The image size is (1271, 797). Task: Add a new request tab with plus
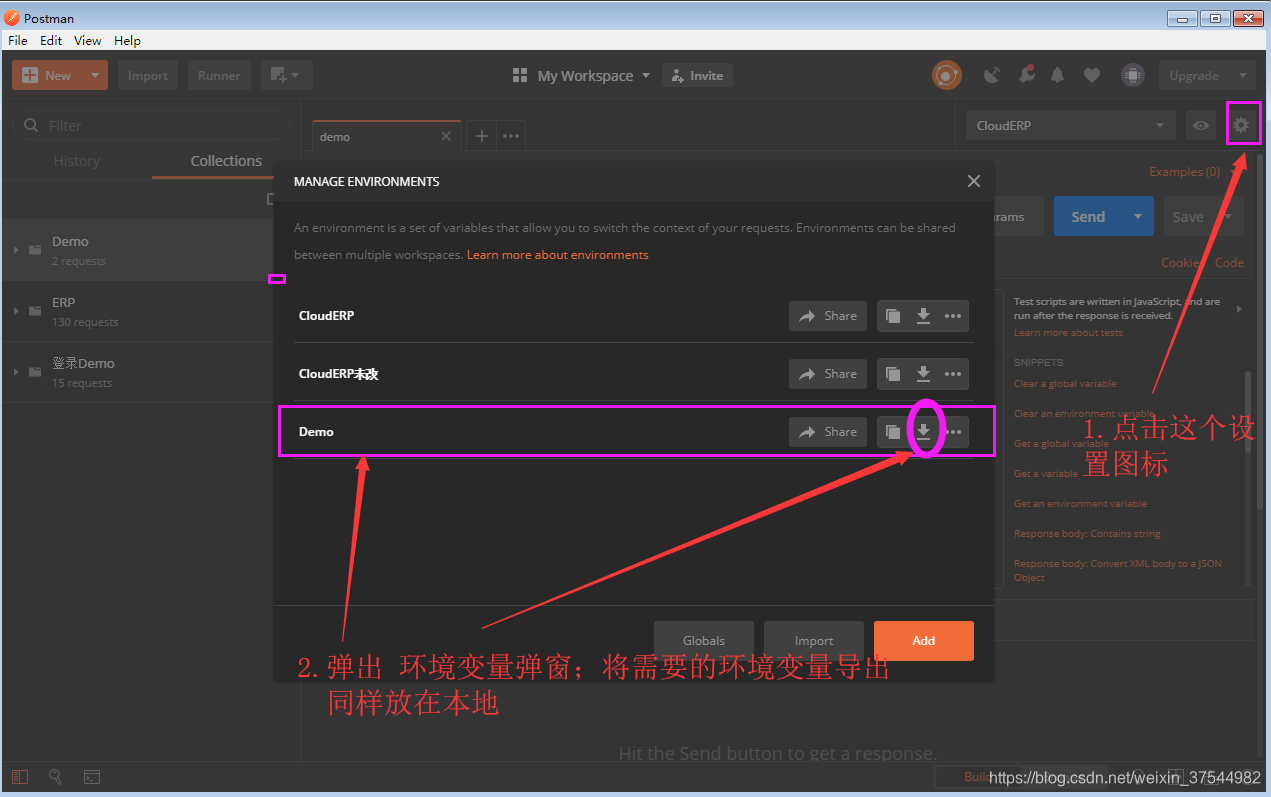pyautogui.click(x=481, y=136)
